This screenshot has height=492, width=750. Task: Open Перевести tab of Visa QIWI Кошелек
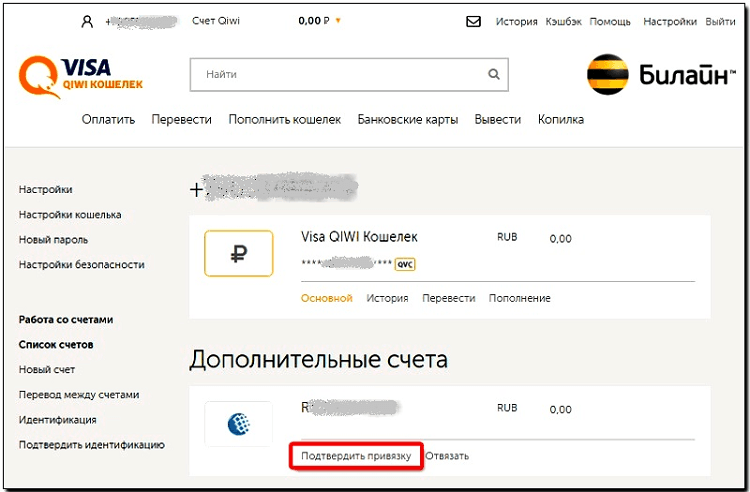449,298
